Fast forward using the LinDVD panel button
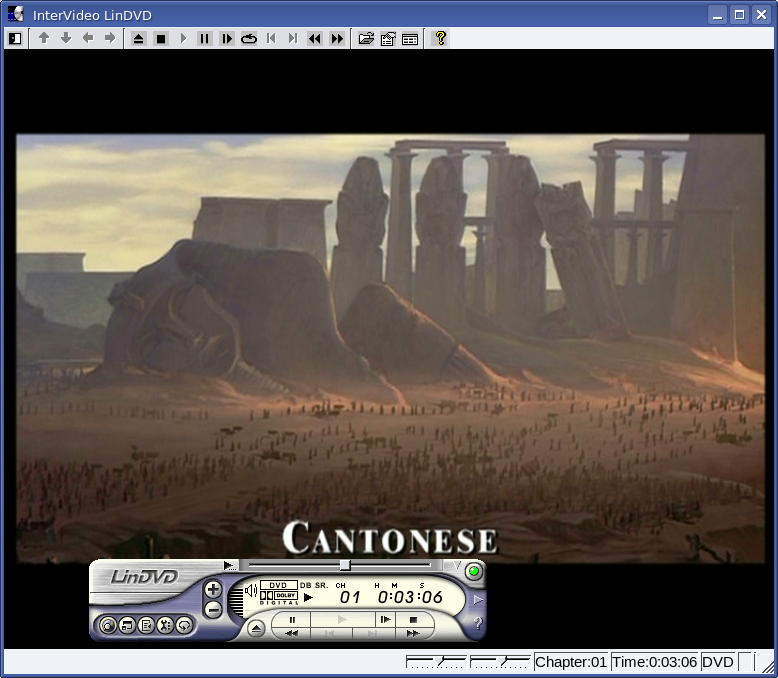778x678 pixels. [413, 633]
